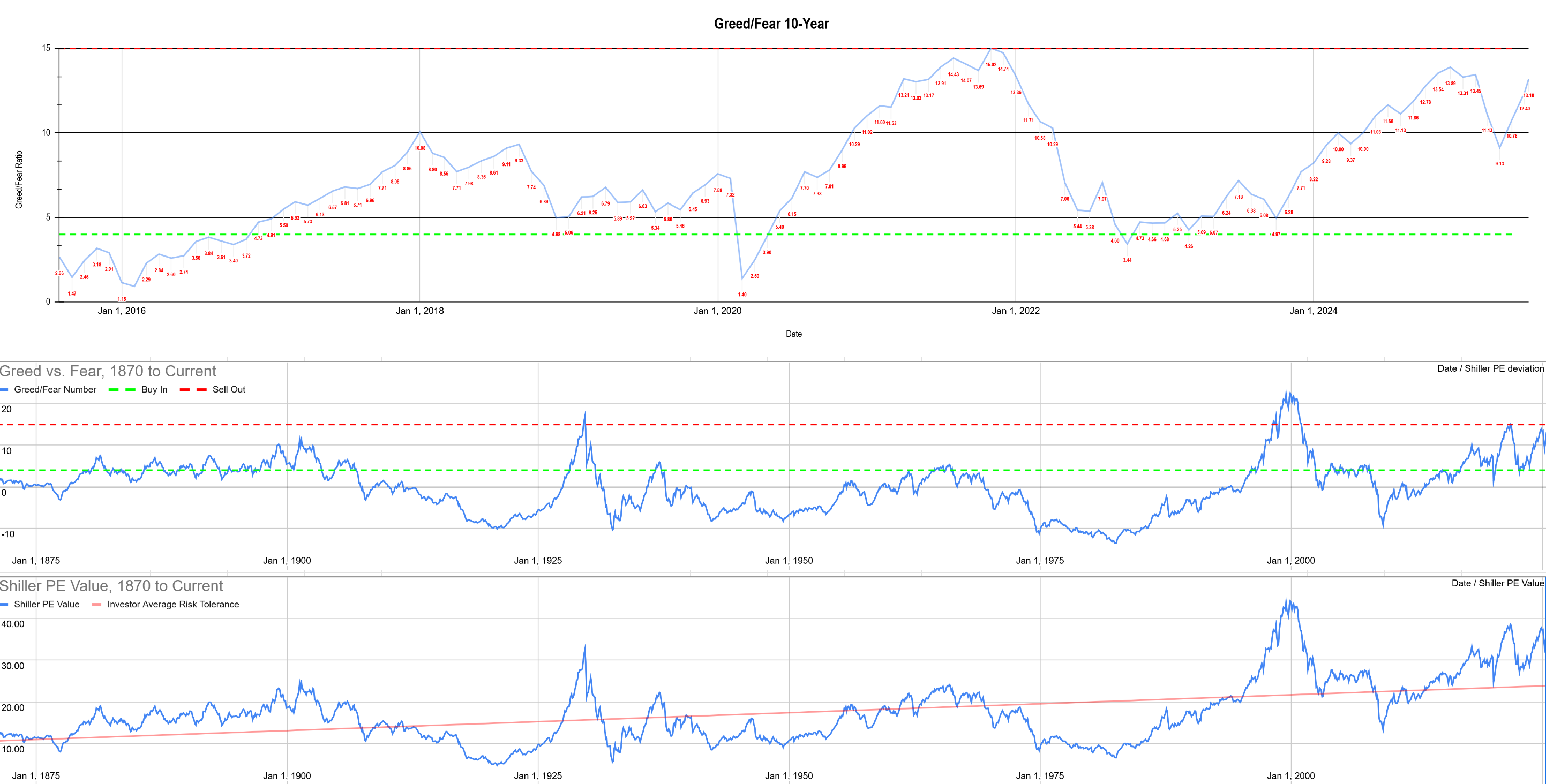This screenshot has width=1546, height=784.
Task: Click the "-10" tick on Greed vs. Fear chart
Action: (x=7, y=534)
